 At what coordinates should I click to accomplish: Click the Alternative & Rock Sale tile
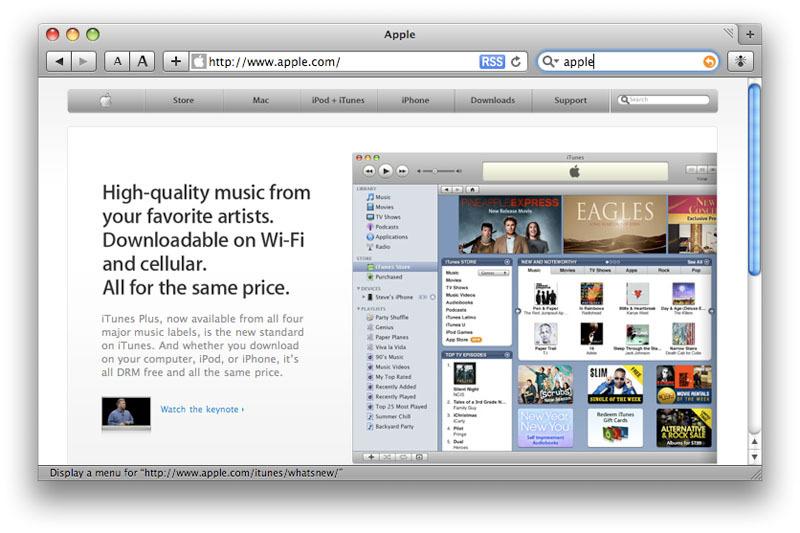tap(684, 427)
